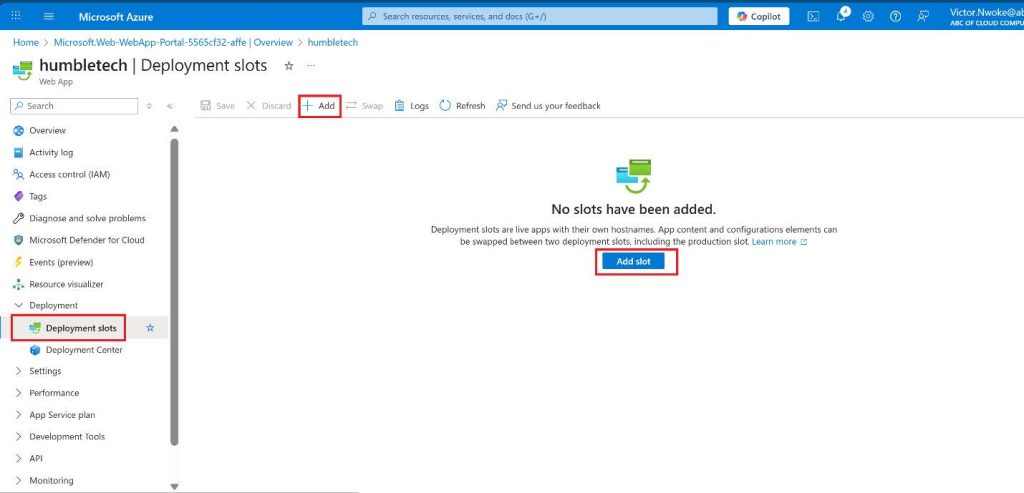Favorite Deployment slots with star
This screenshot has width=1024, height=493.
pyautogui.click(x=150, y=328)
